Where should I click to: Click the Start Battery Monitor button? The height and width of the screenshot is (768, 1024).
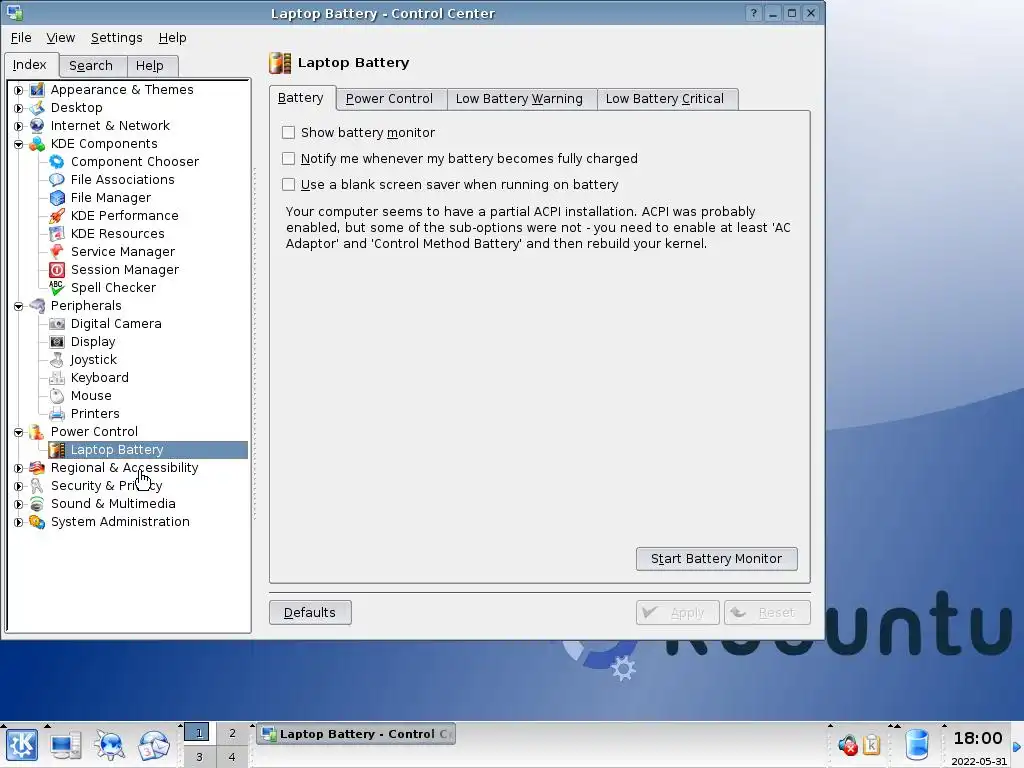(x=716, y=559)
